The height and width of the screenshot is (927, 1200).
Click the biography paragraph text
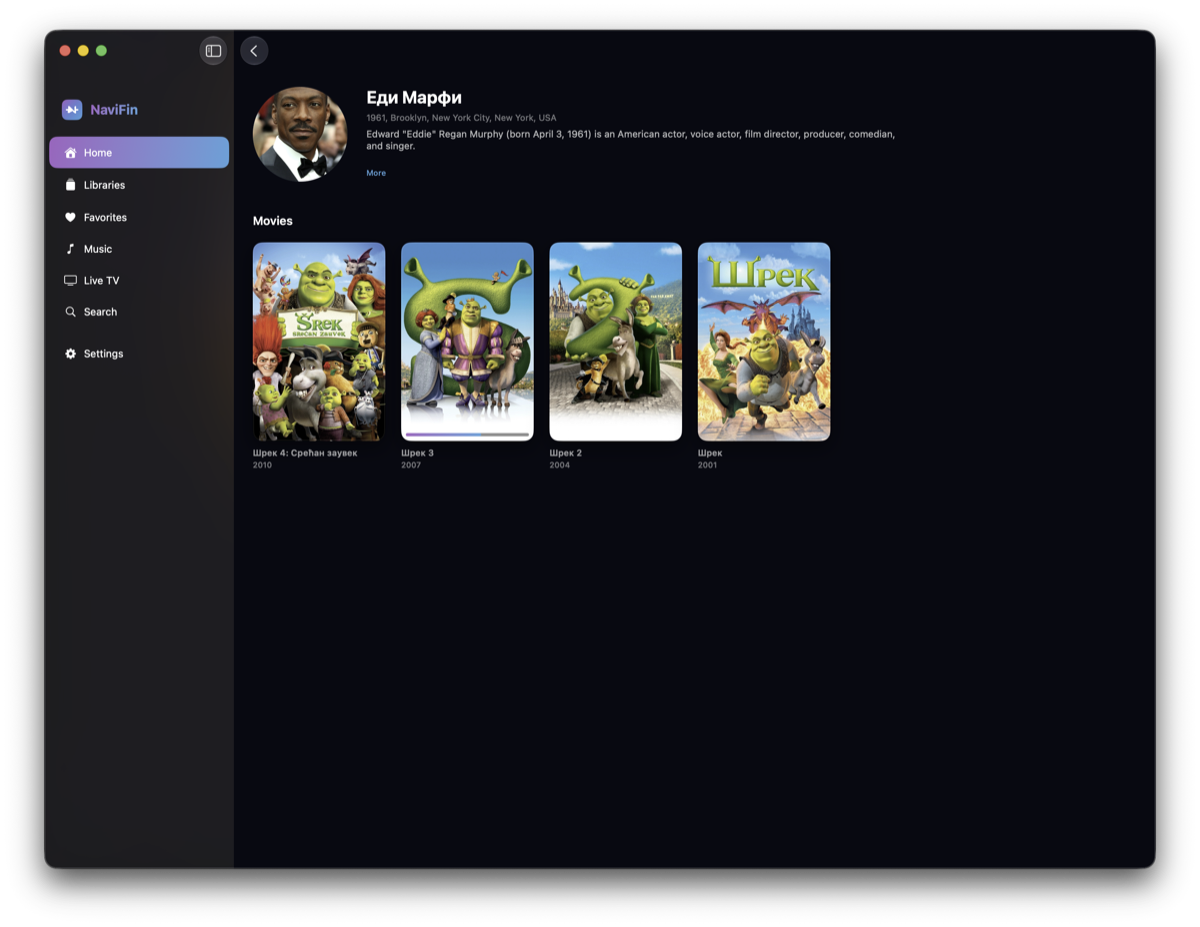pos(631,140)
